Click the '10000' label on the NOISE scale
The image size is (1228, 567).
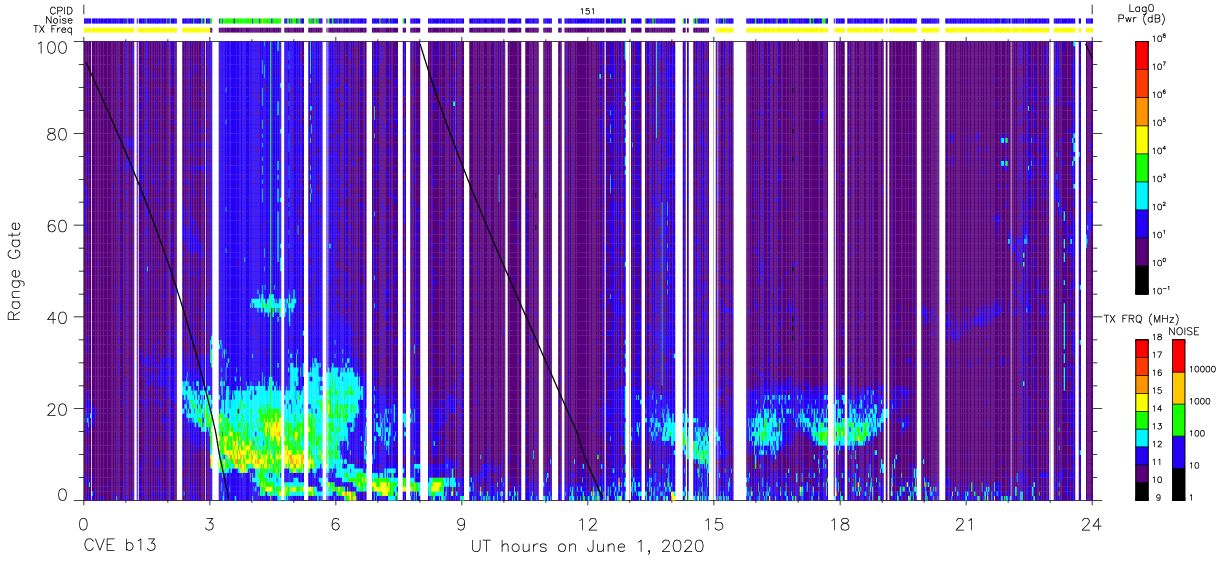pyautogui.click(x=1203, y=369)
